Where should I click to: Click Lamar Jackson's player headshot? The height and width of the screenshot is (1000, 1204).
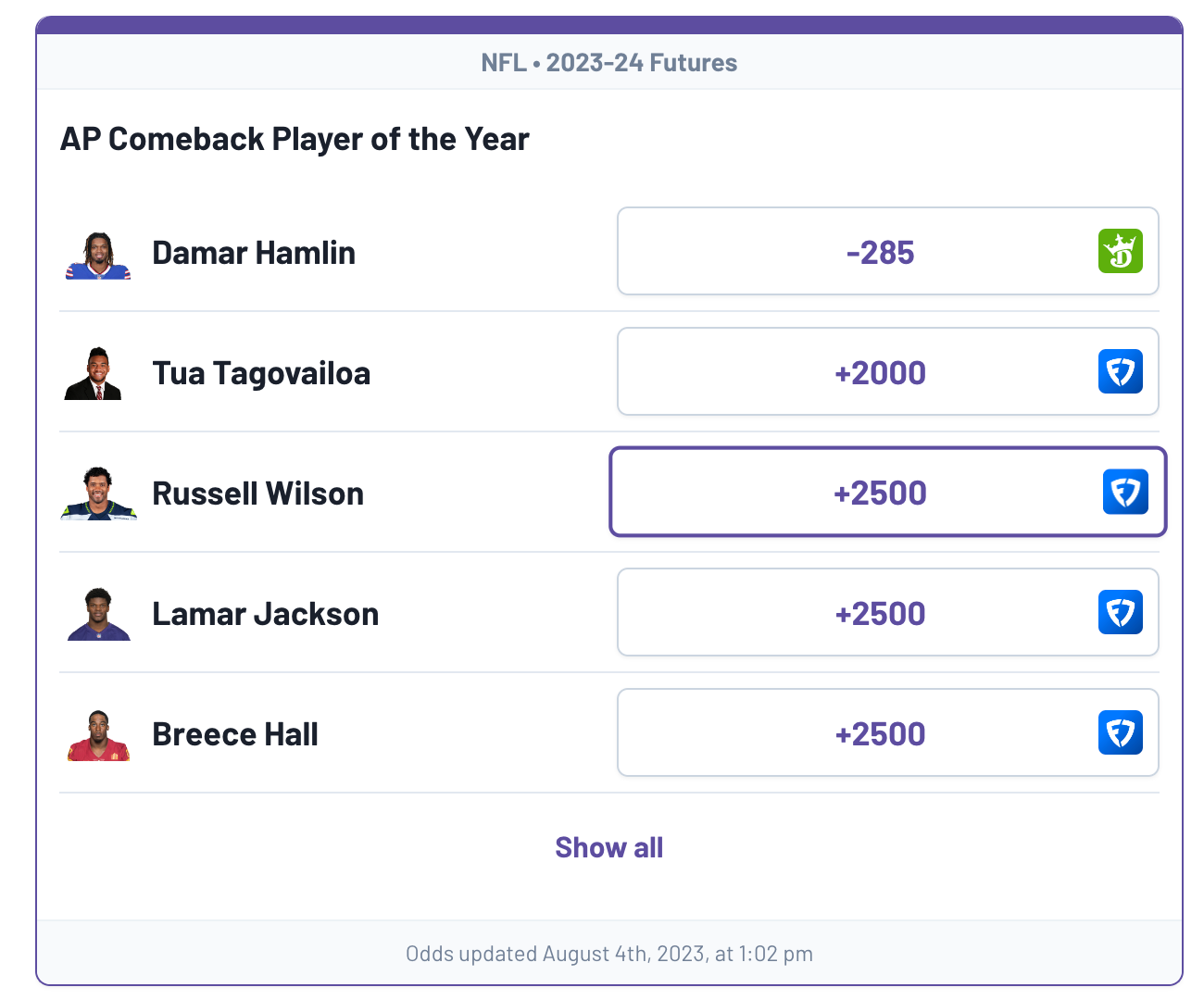click(x=98, y=614)
